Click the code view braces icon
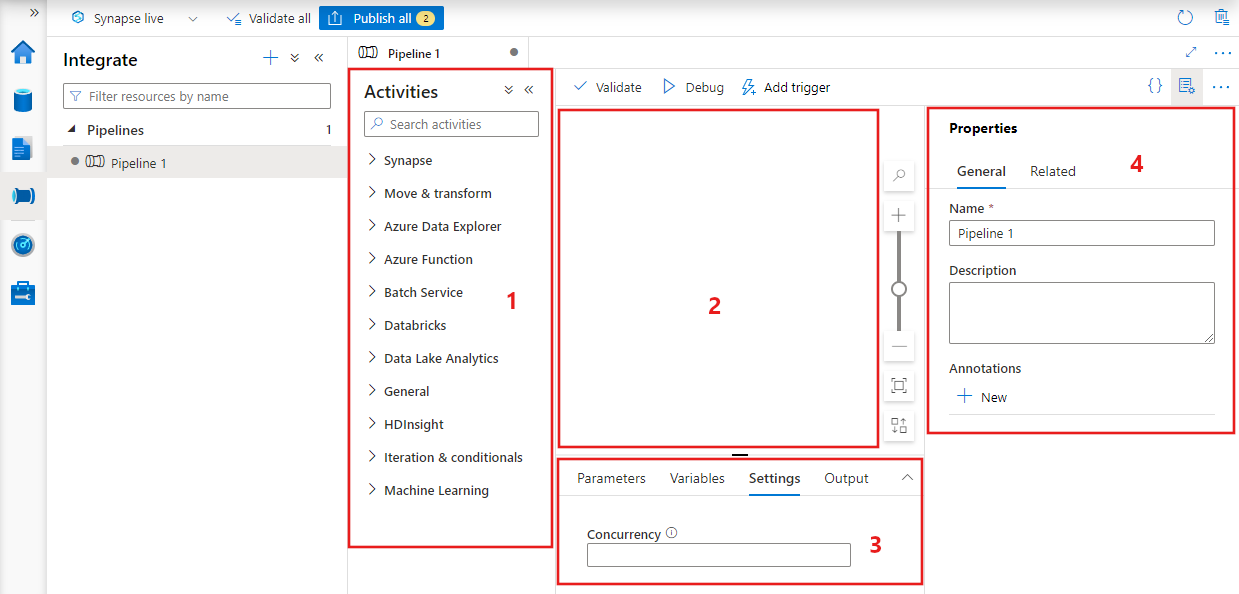1239x594 pixels. 1154,87
